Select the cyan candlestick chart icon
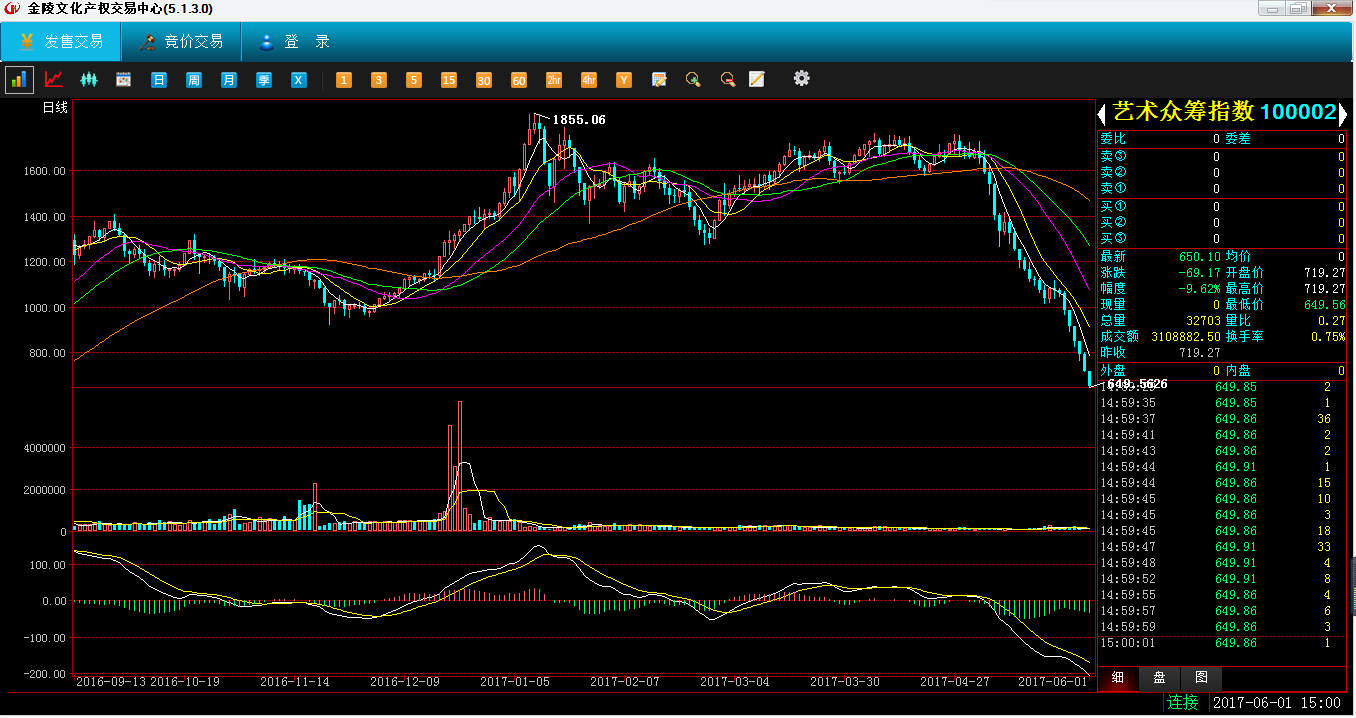The height and width of the screenshot is (718, 1356). point(89,79)
